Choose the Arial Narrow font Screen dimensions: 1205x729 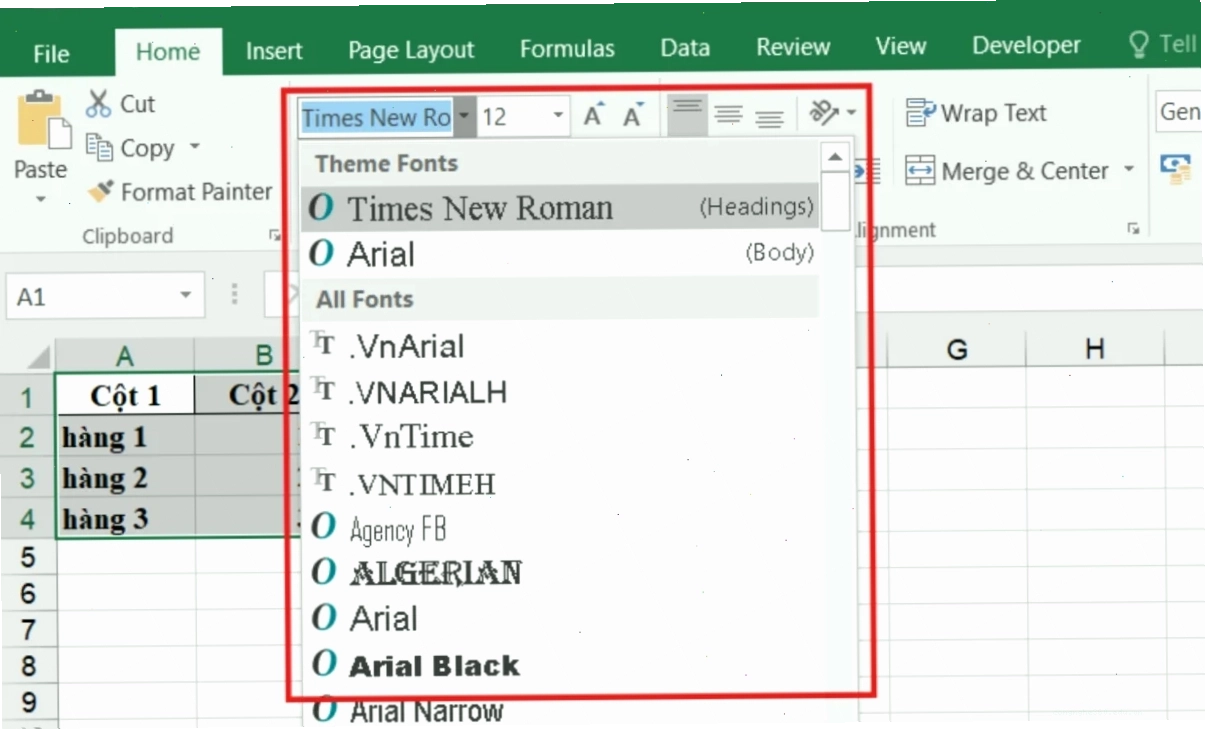point(560,710)
